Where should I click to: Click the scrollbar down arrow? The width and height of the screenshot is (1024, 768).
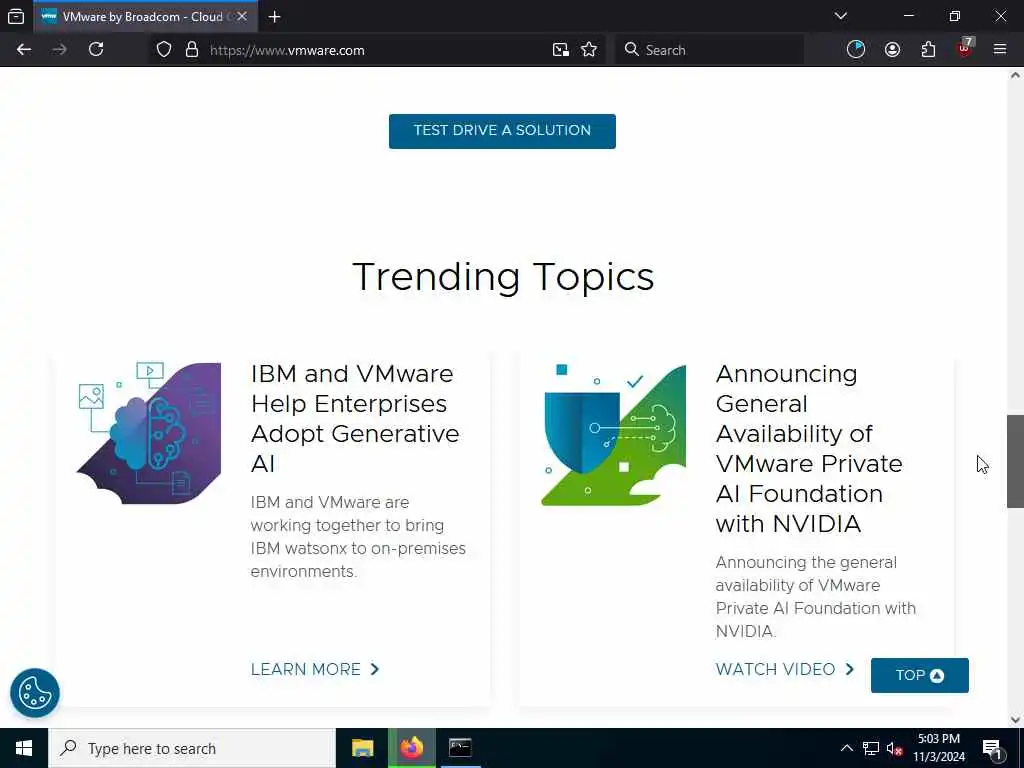1015,720
